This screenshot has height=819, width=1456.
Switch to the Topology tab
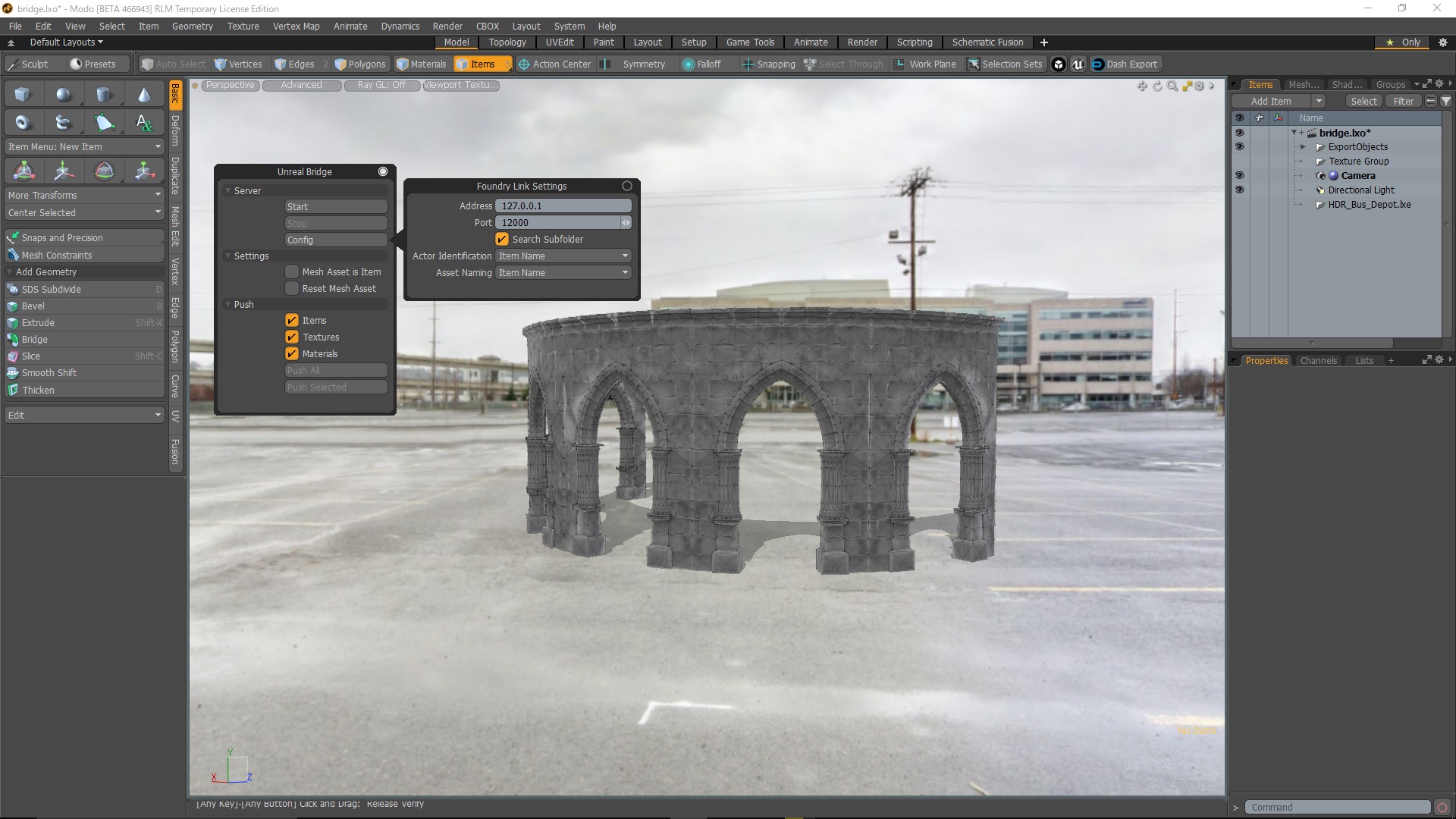507,42
